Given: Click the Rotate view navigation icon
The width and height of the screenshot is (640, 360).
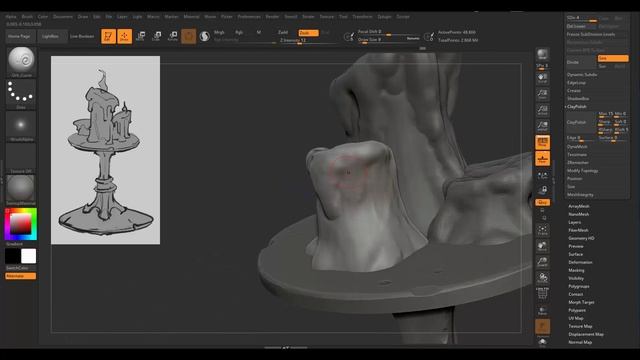Looking at the screenshot, I should point(542,278).
